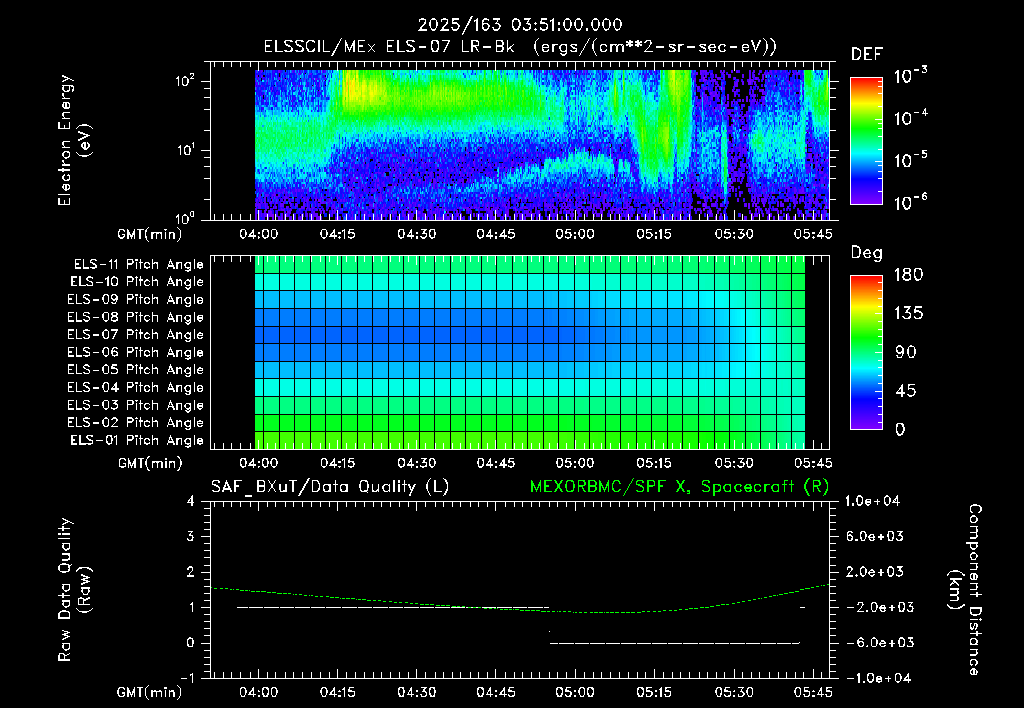Click the 180 value on Deg scale
The width and height of the screenshot is (1024, 708).
(908, 275)
